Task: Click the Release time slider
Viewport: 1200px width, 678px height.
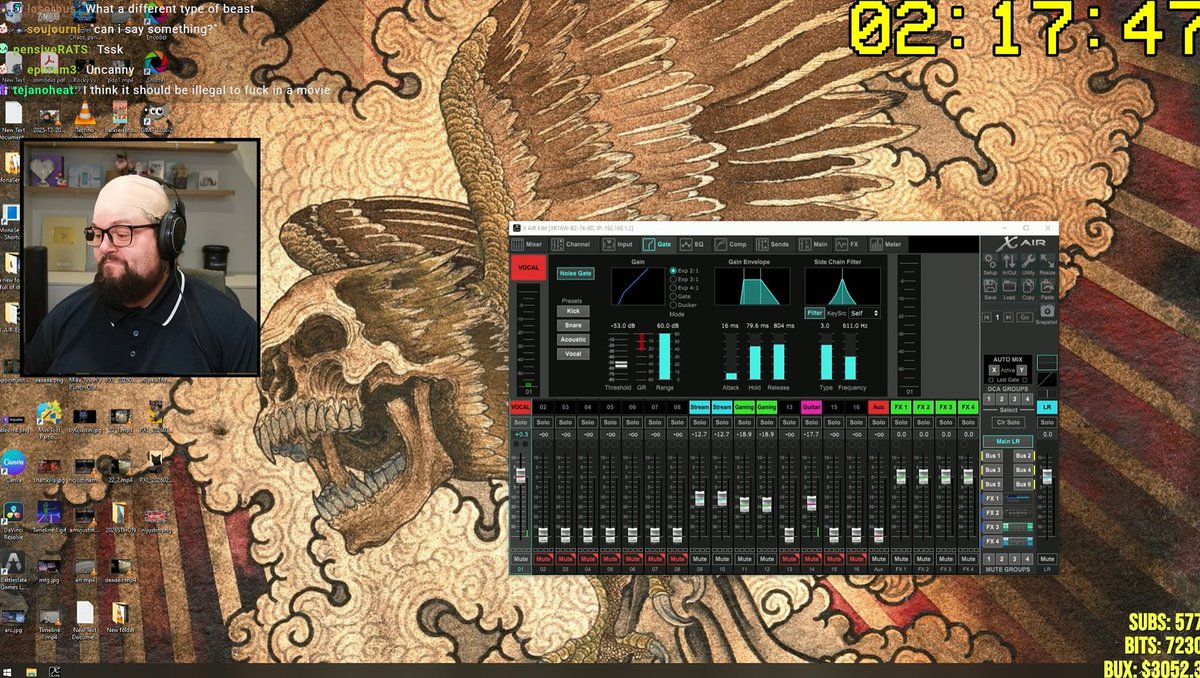Action: point(778,355)
